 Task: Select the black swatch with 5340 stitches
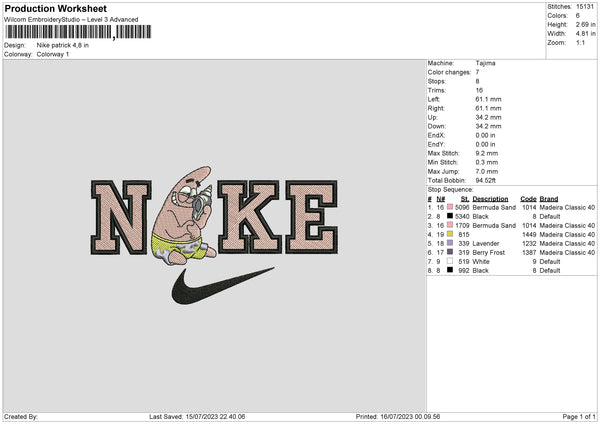point(450,216)
